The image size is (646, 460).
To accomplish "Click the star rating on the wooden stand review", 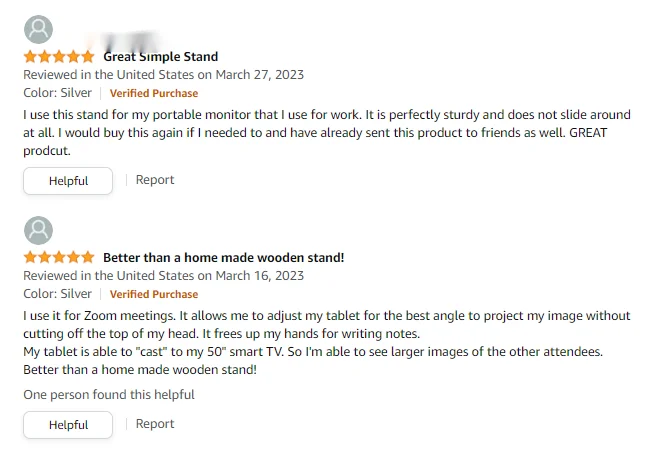I will 59,258.
